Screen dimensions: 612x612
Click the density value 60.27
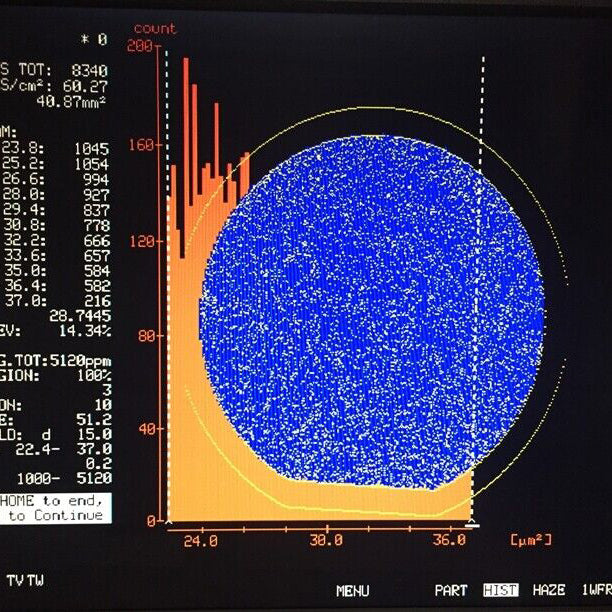click(85, 86)
